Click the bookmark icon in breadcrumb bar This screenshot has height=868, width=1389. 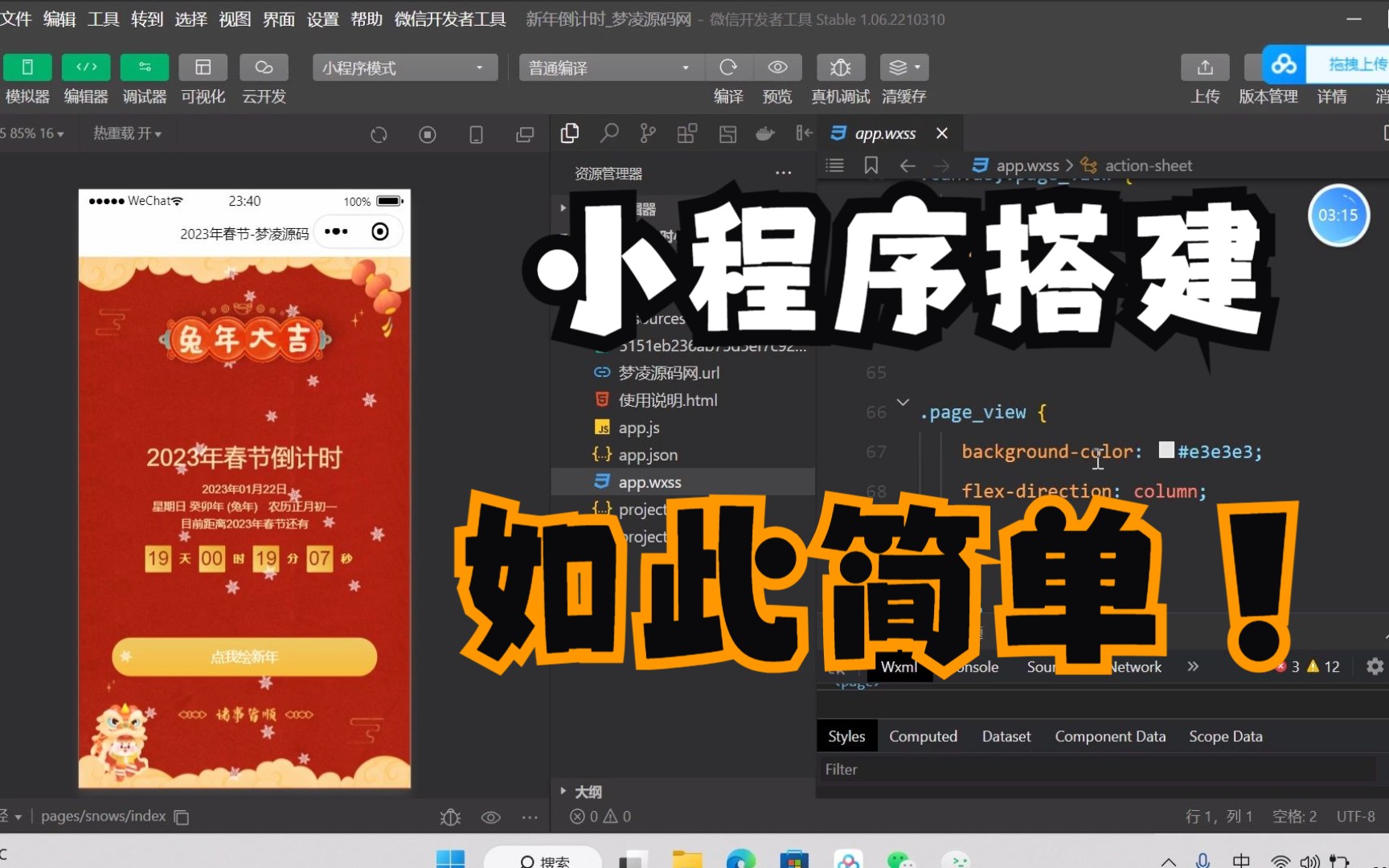click(871, 165)
